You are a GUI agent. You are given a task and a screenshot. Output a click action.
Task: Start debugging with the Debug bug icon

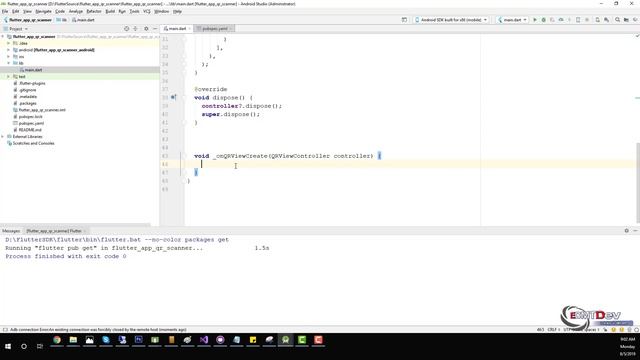tap(543, 20)
